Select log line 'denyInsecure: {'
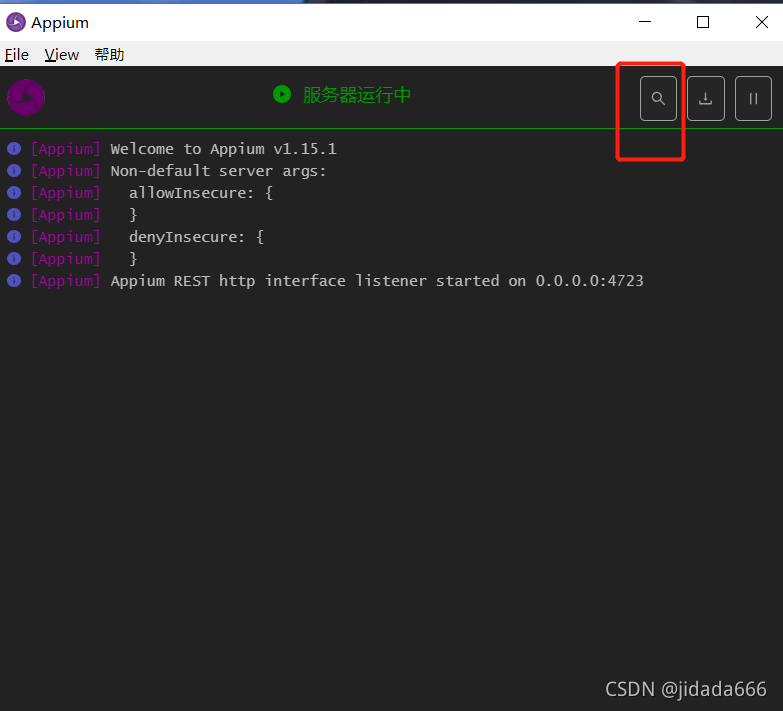 click(196, 237)
